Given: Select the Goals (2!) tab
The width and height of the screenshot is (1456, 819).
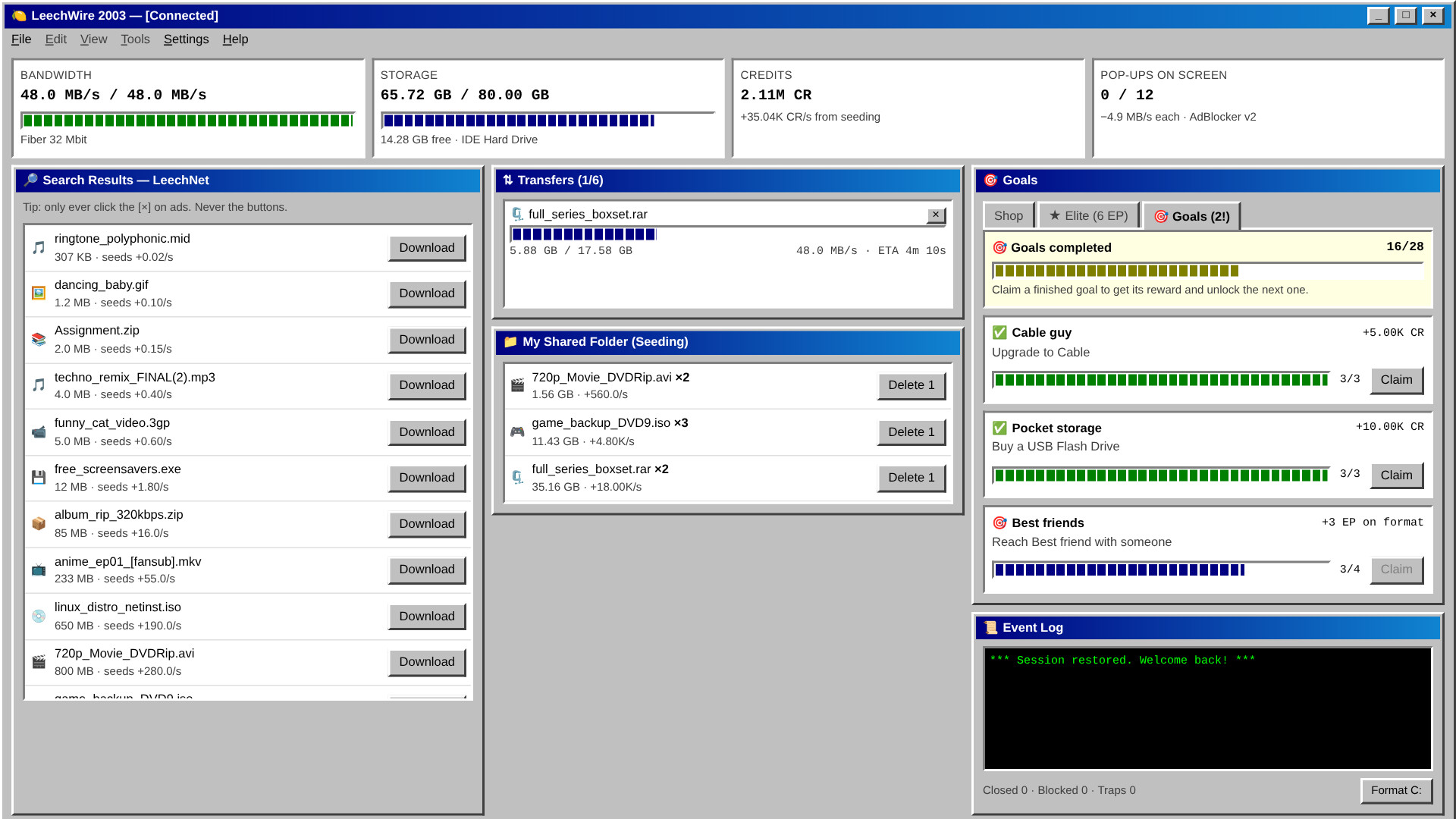Looking at the screenshot, I should [x=1191, y=217].
